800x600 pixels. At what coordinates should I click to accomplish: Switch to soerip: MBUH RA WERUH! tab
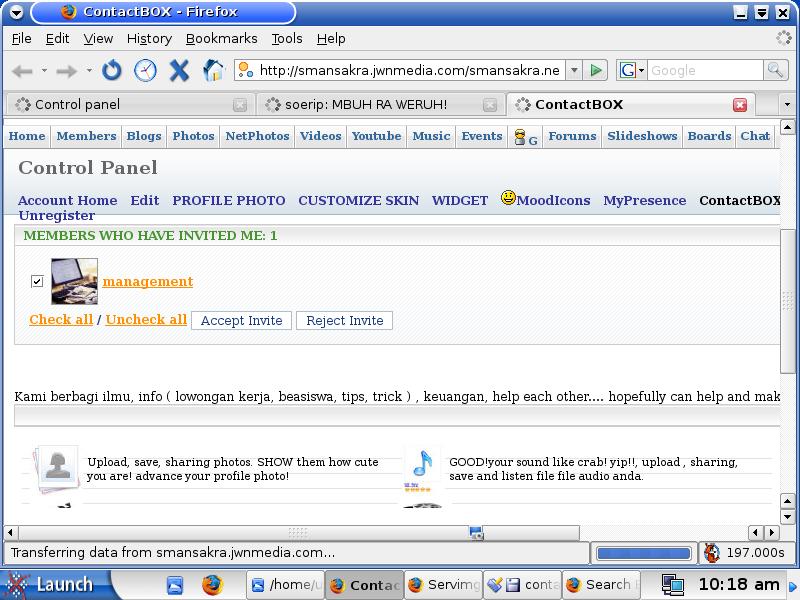pyautogui.click(x=380, y=105)
